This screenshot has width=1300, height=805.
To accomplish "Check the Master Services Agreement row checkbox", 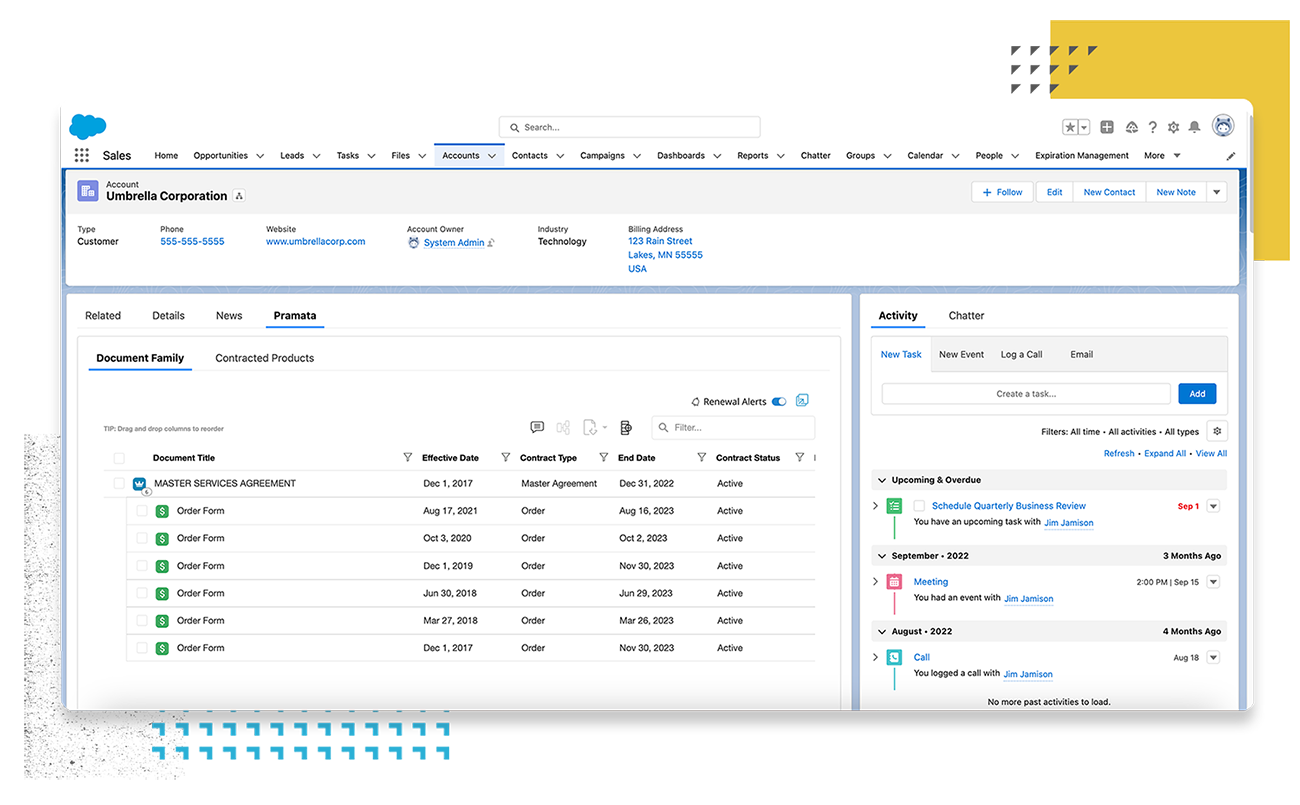I will tap(119, 484).
